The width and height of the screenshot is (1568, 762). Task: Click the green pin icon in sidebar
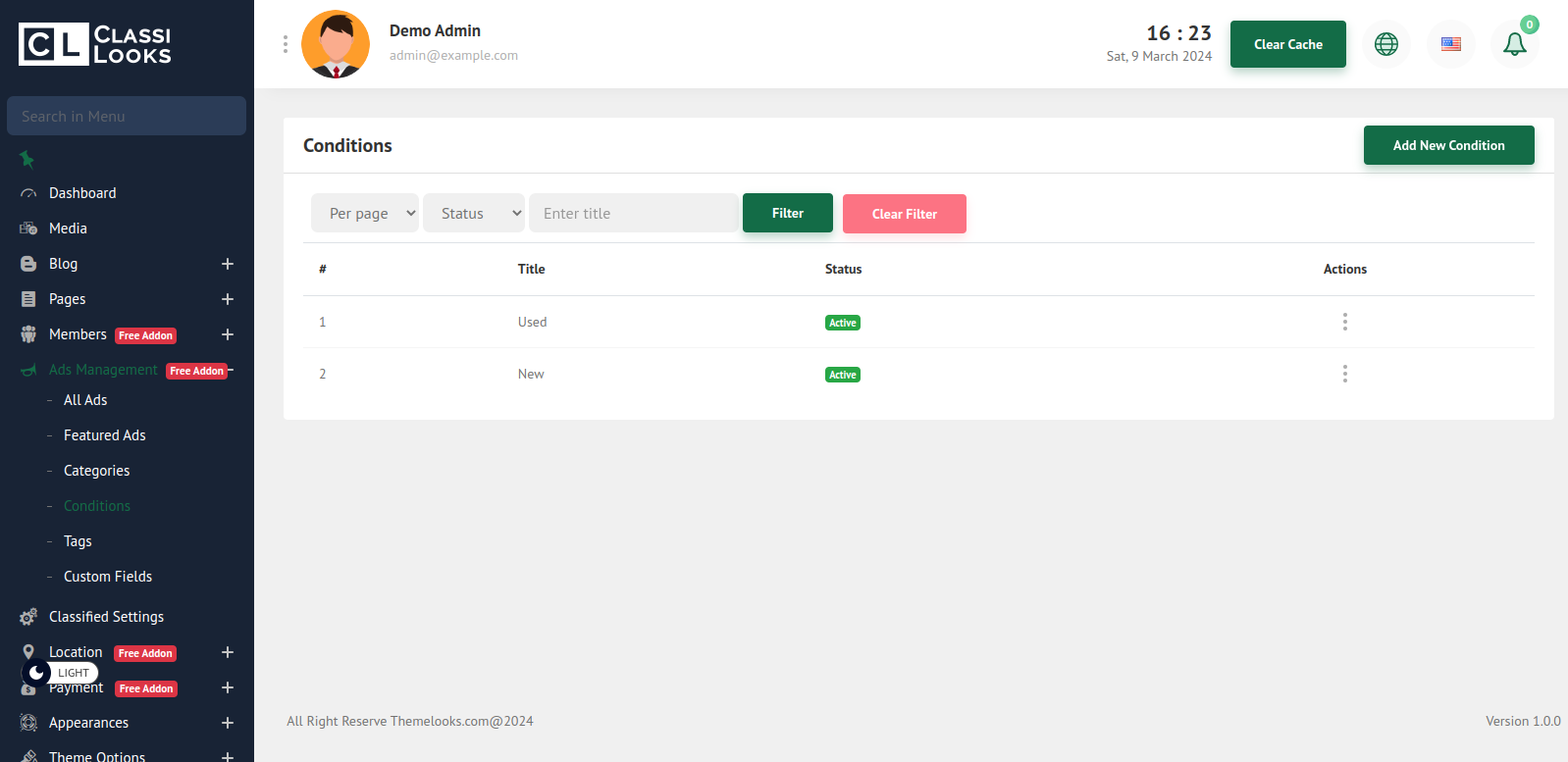click(27, 159)
